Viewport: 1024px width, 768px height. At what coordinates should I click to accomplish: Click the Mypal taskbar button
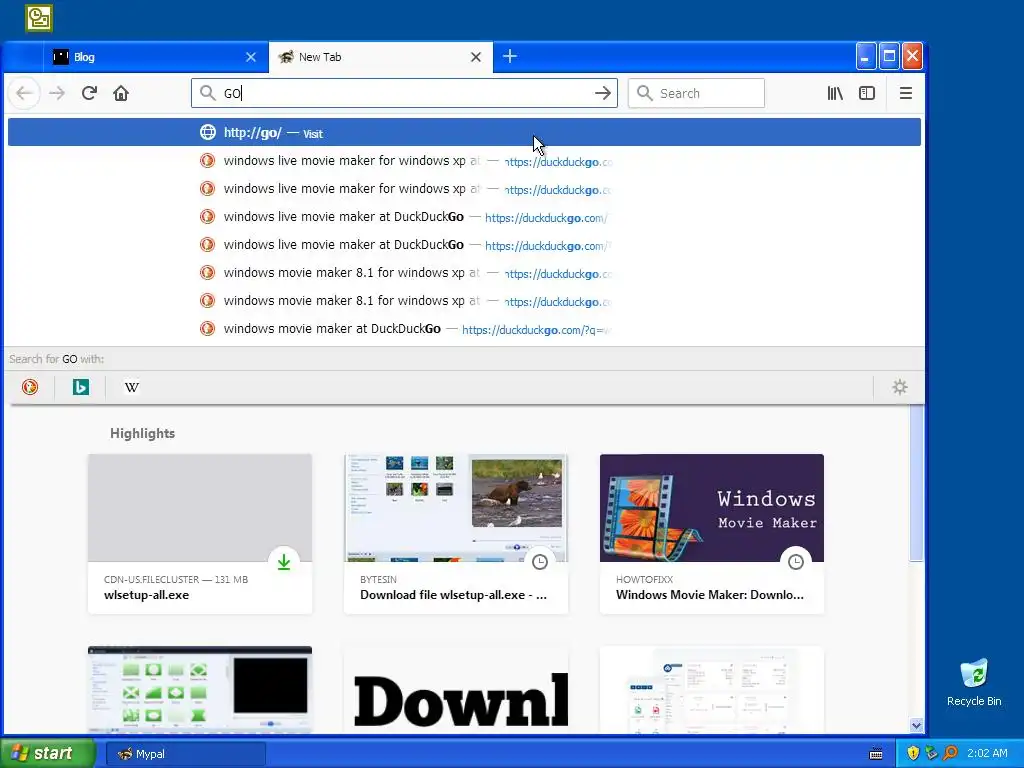[x=186, y=754]
